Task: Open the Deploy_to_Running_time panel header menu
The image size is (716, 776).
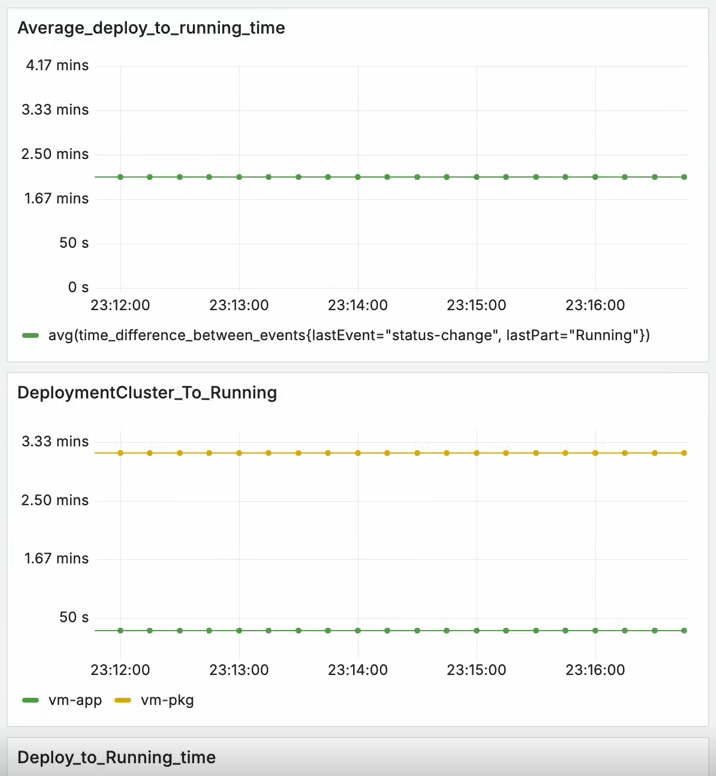Action: 116,757
